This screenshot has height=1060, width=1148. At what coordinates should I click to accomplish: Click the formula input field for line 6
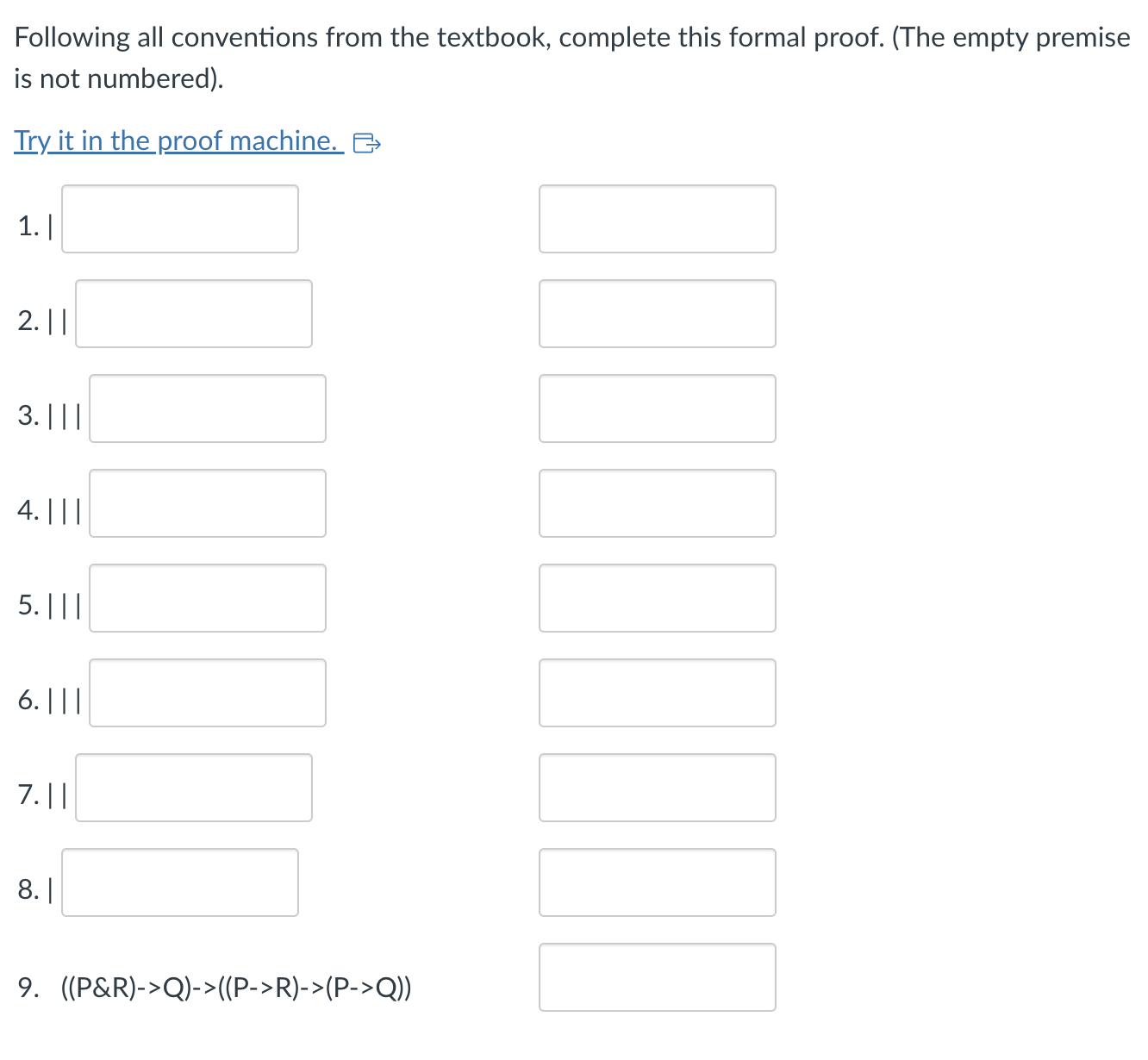207,693
